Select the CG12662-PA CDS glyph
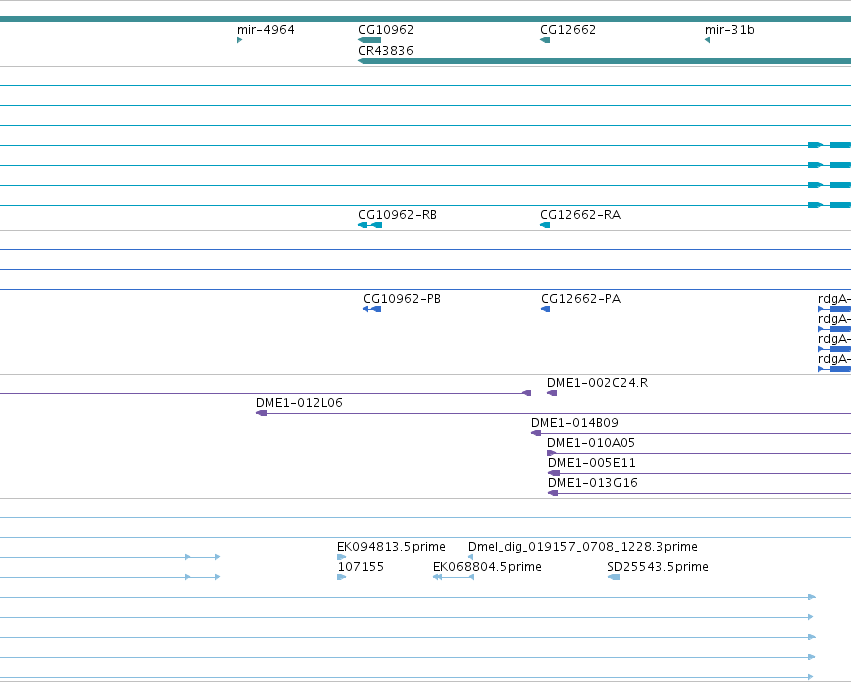851x682 pixels. [545, 309]
